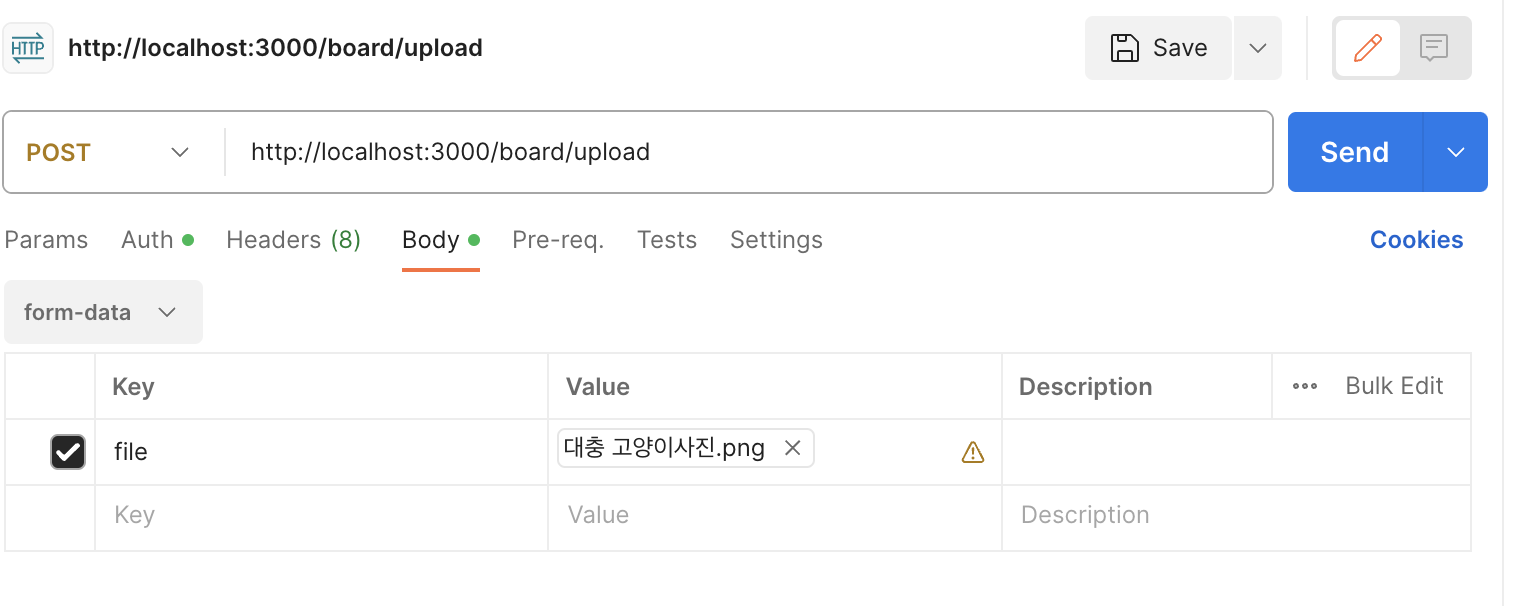Expand the Save options dropdown arrow
1532x606 pixels.
coord(1258,48)
